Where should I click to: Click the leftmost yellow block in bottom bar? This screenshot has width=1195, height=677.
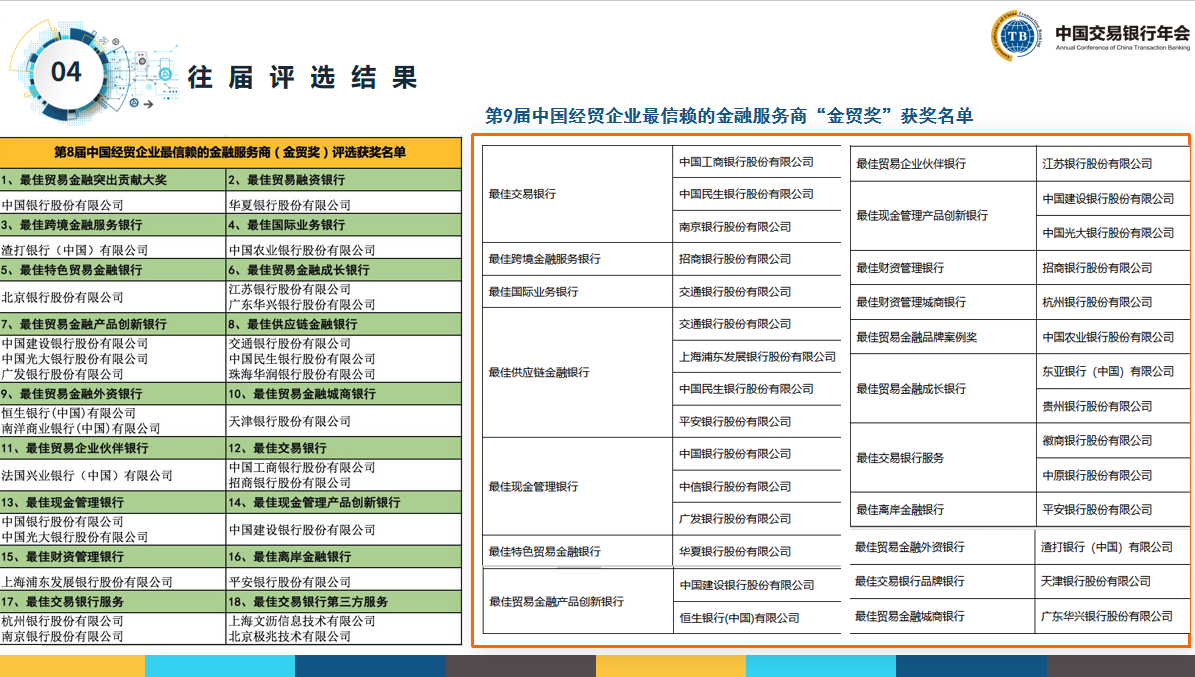point(72,666)
